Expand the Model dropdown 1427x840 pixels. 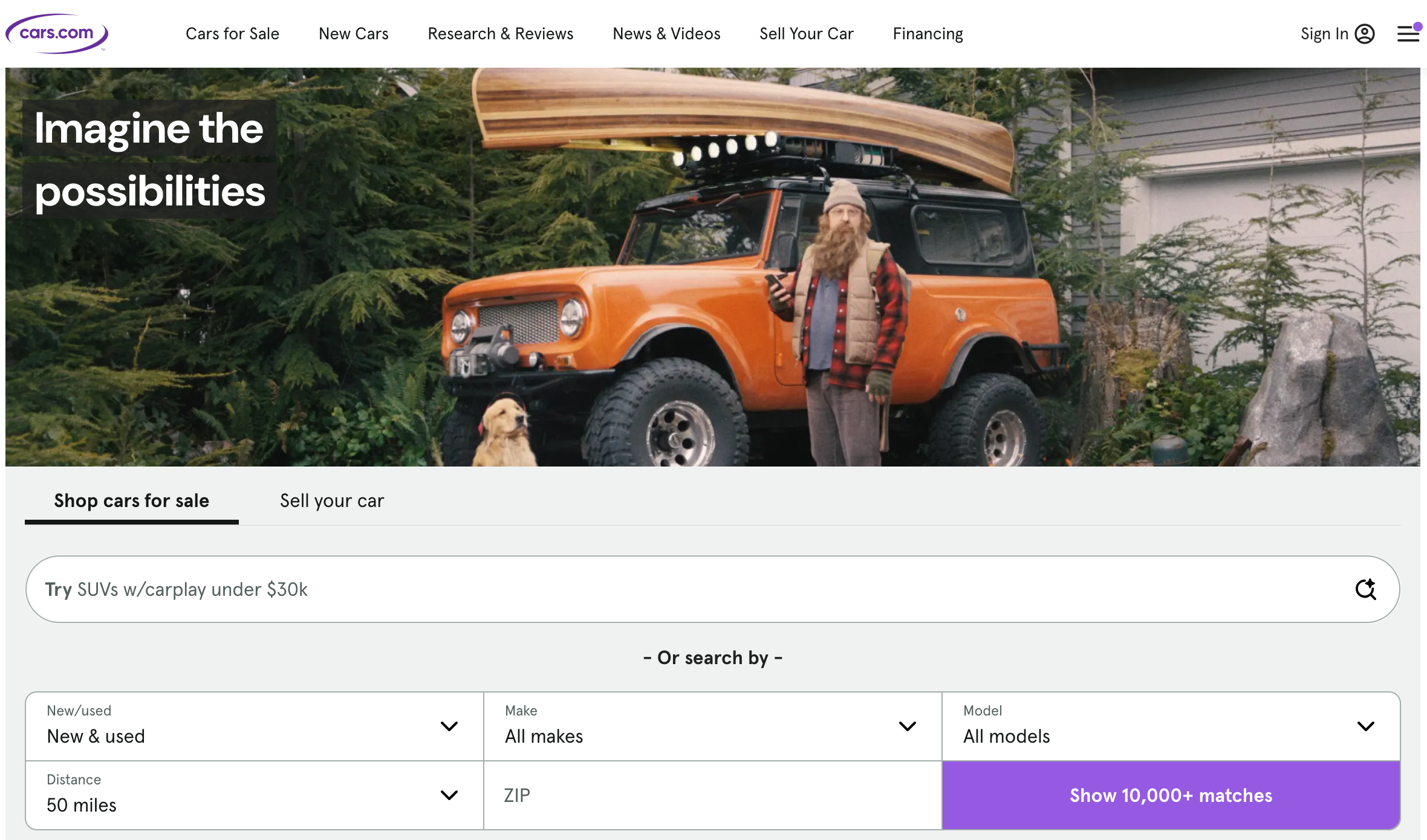(x=1171, y=726)
